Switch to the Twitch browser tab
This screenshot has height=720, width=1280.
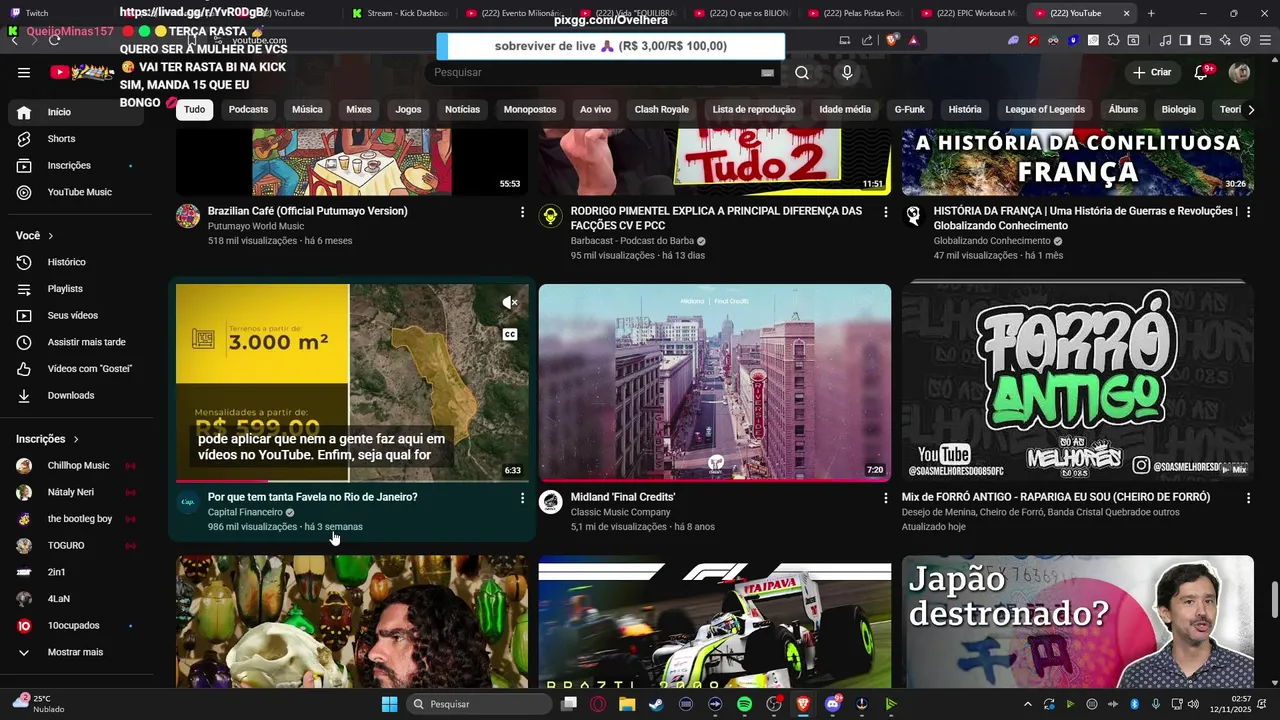[x=60, y=13]
